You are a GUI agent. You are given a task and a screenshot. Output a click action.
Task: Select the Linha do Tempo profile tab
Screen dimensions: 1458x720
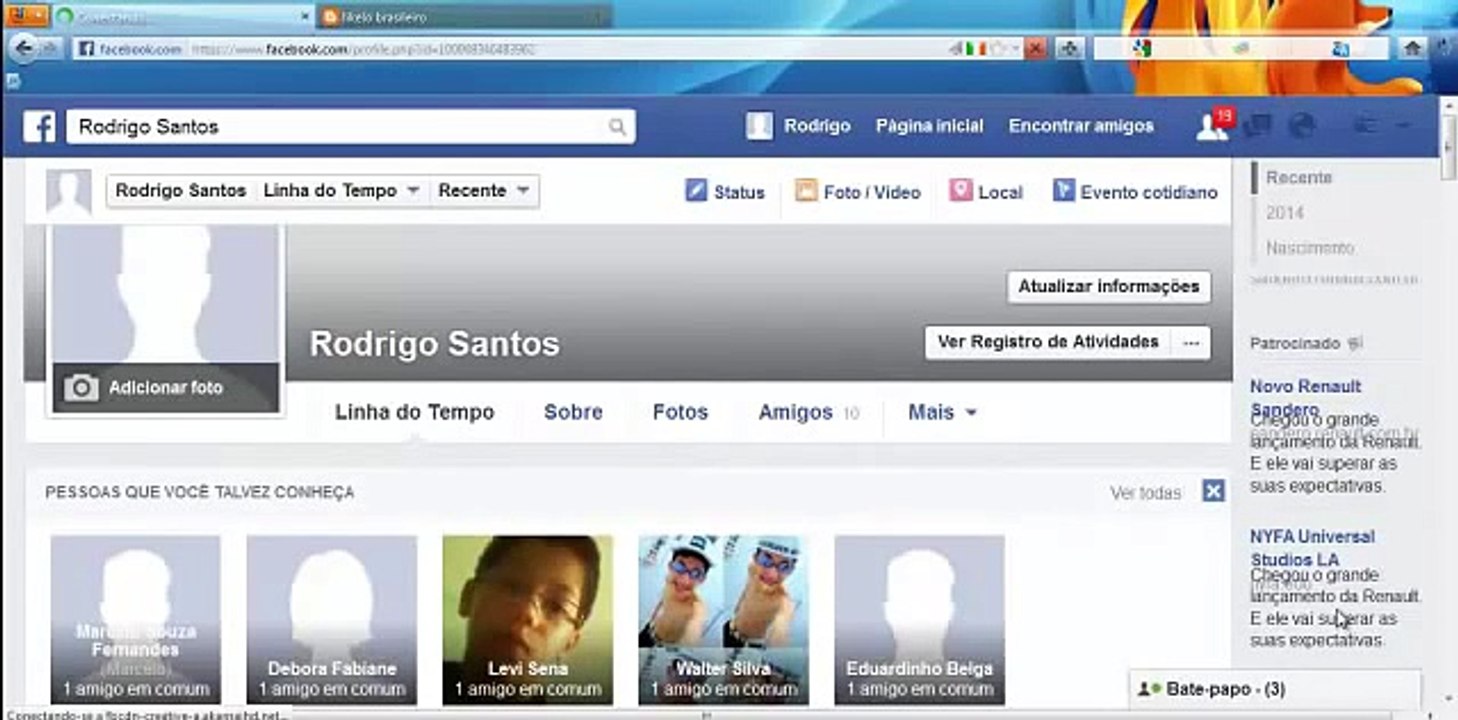click(x=414, y=412)
